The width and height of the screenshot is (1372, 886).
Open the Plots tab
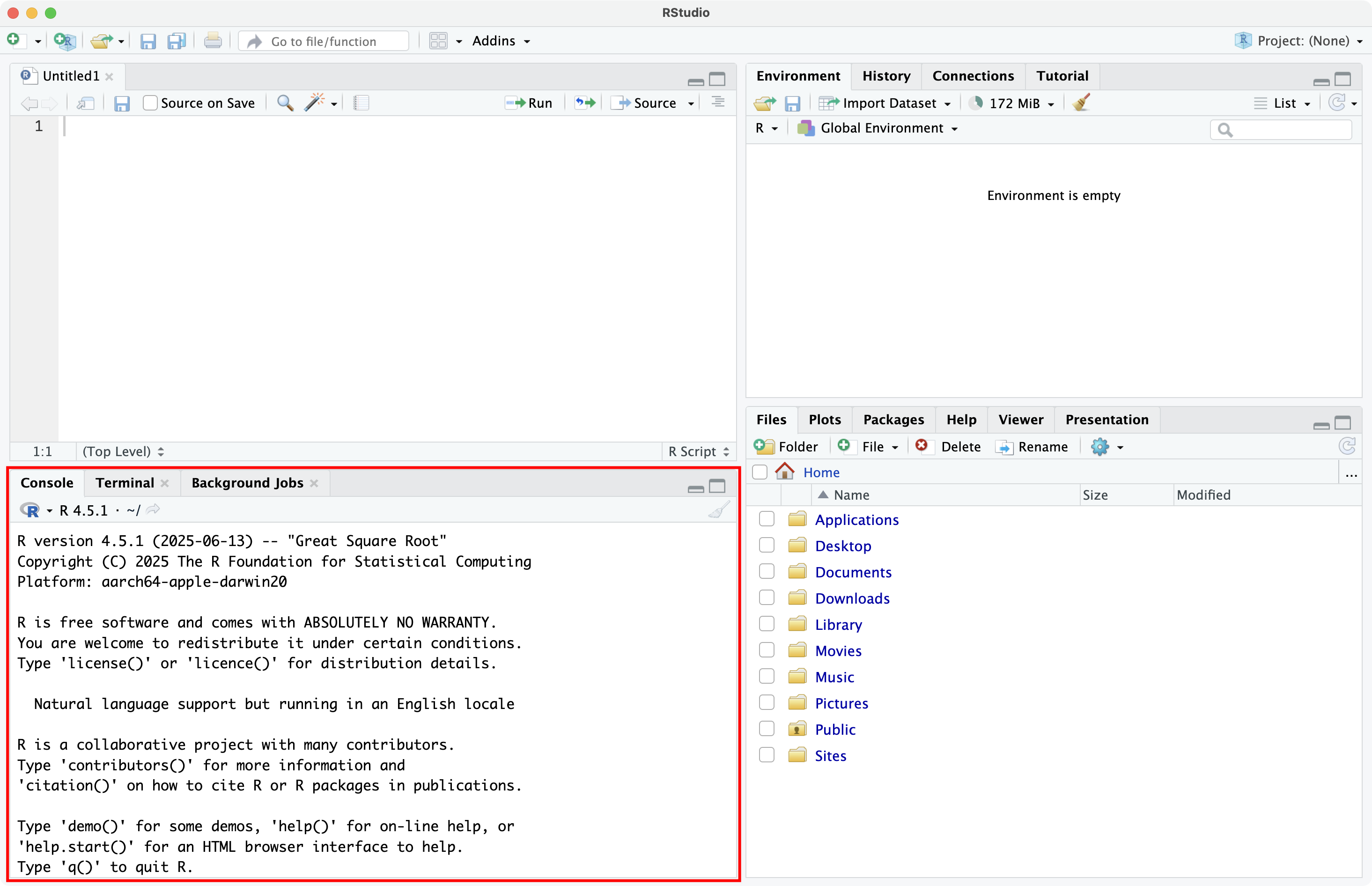click(x=824, y=420)
